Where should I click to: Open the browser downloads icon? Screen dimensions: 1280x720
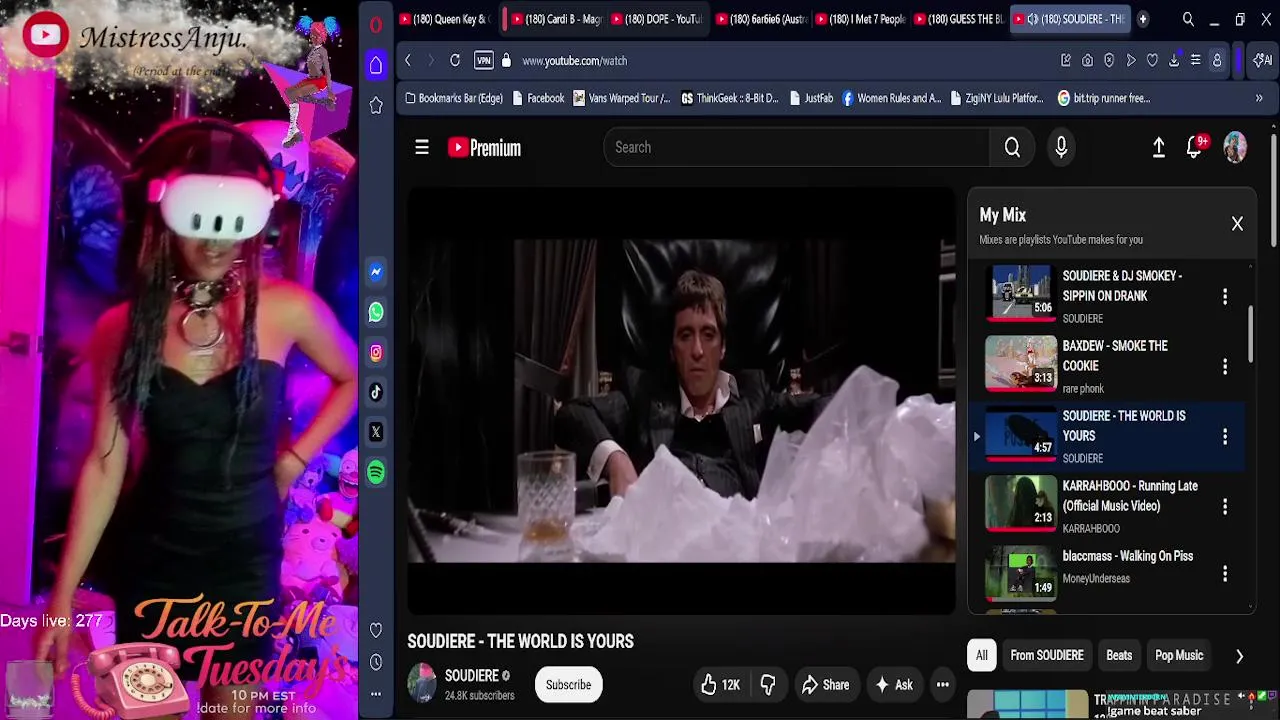pos(1174,61)
